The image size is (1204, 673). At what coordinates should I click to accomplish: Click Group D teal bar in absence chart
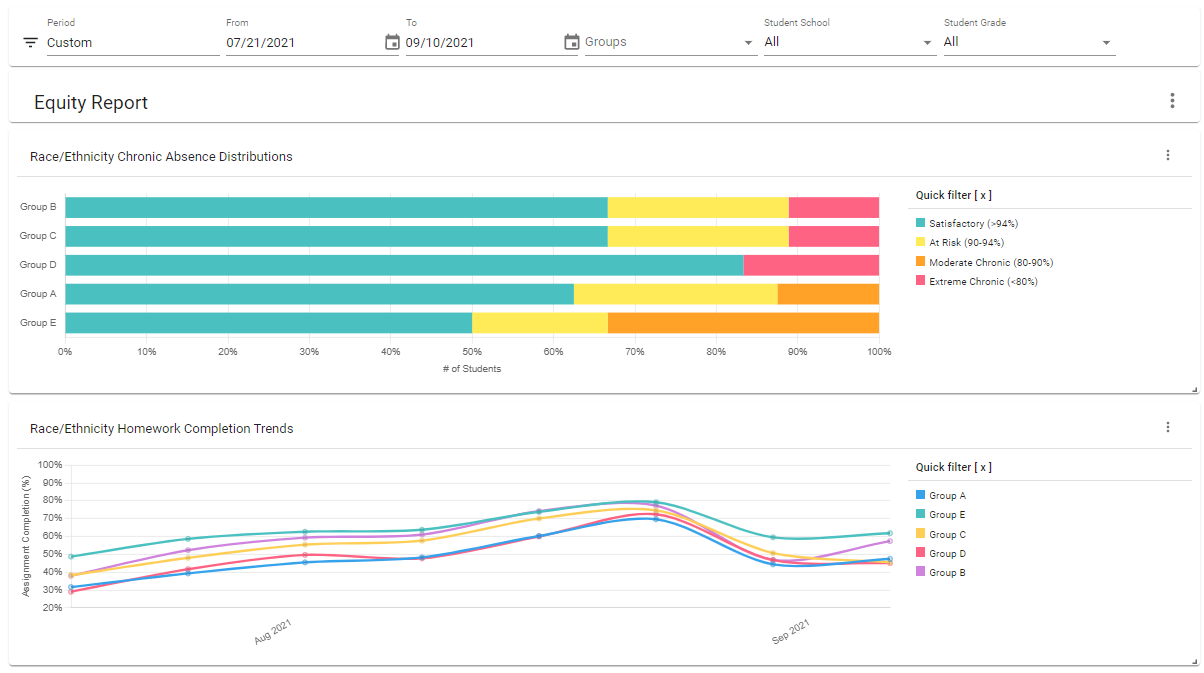pyautogui.click(x=404, y=265)
